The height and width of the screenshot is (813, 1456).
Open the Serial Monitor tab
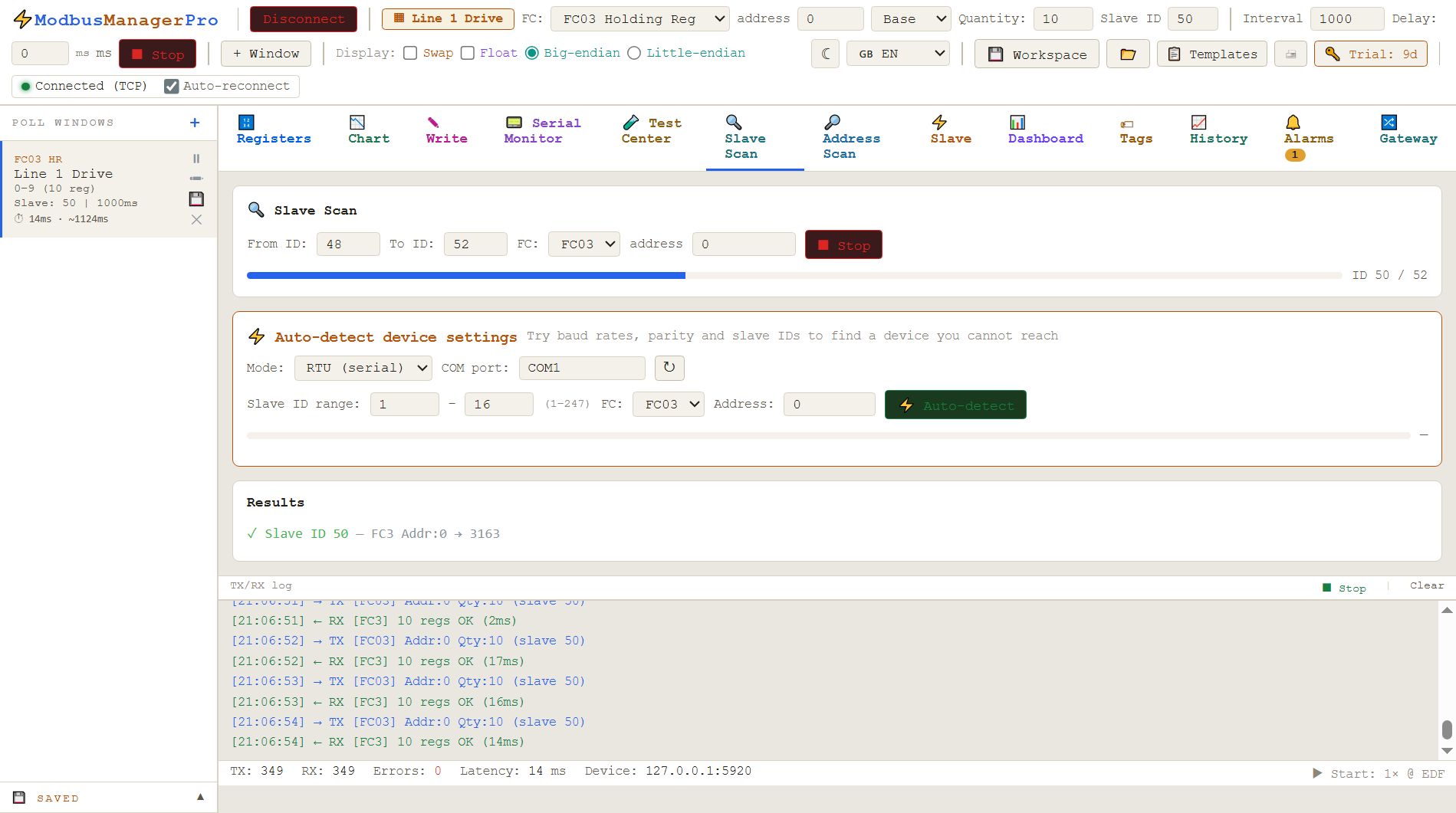coord(543,130)
